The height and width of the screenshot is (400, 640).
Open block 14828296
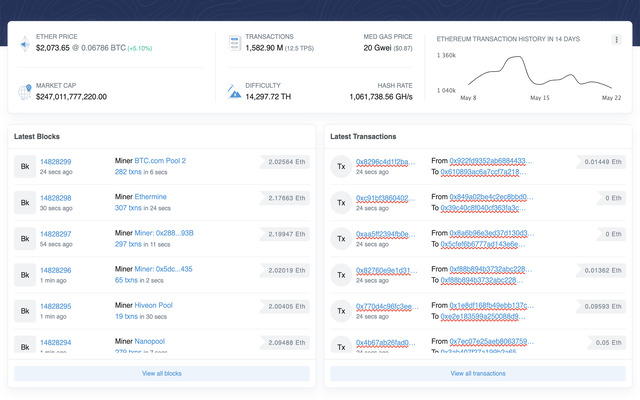coord(56,270)
